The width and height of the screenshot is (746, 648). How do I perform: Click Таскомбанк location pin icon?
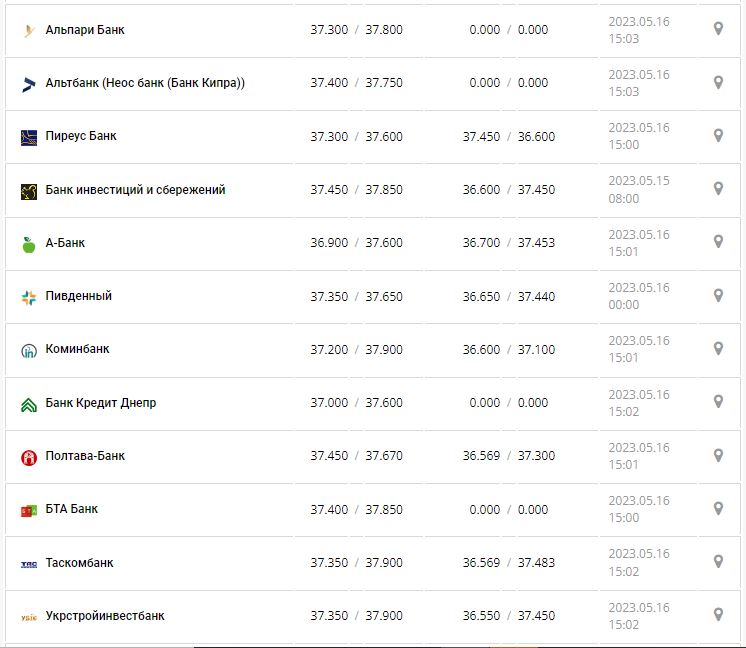[717, 562]
